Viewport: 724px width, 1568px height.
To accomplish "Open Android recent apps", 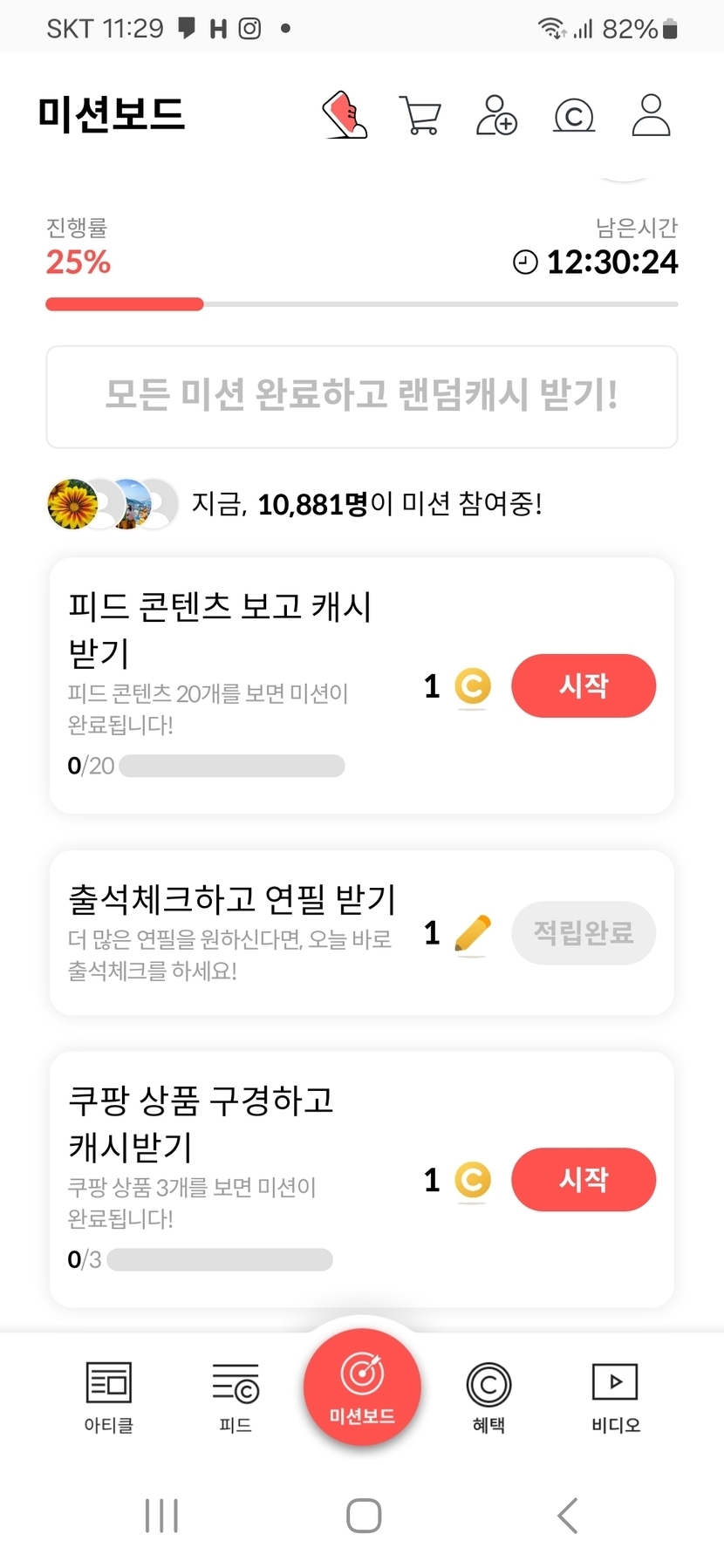I will pos(161,1516).
